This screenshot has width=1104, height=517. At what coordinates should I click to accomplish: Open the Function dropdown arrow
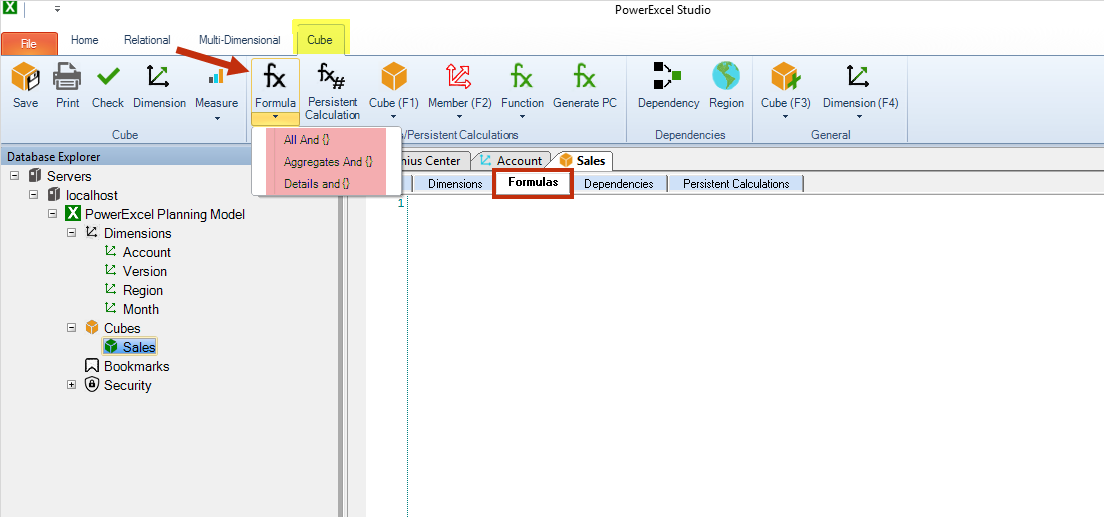tap(522, 118)
